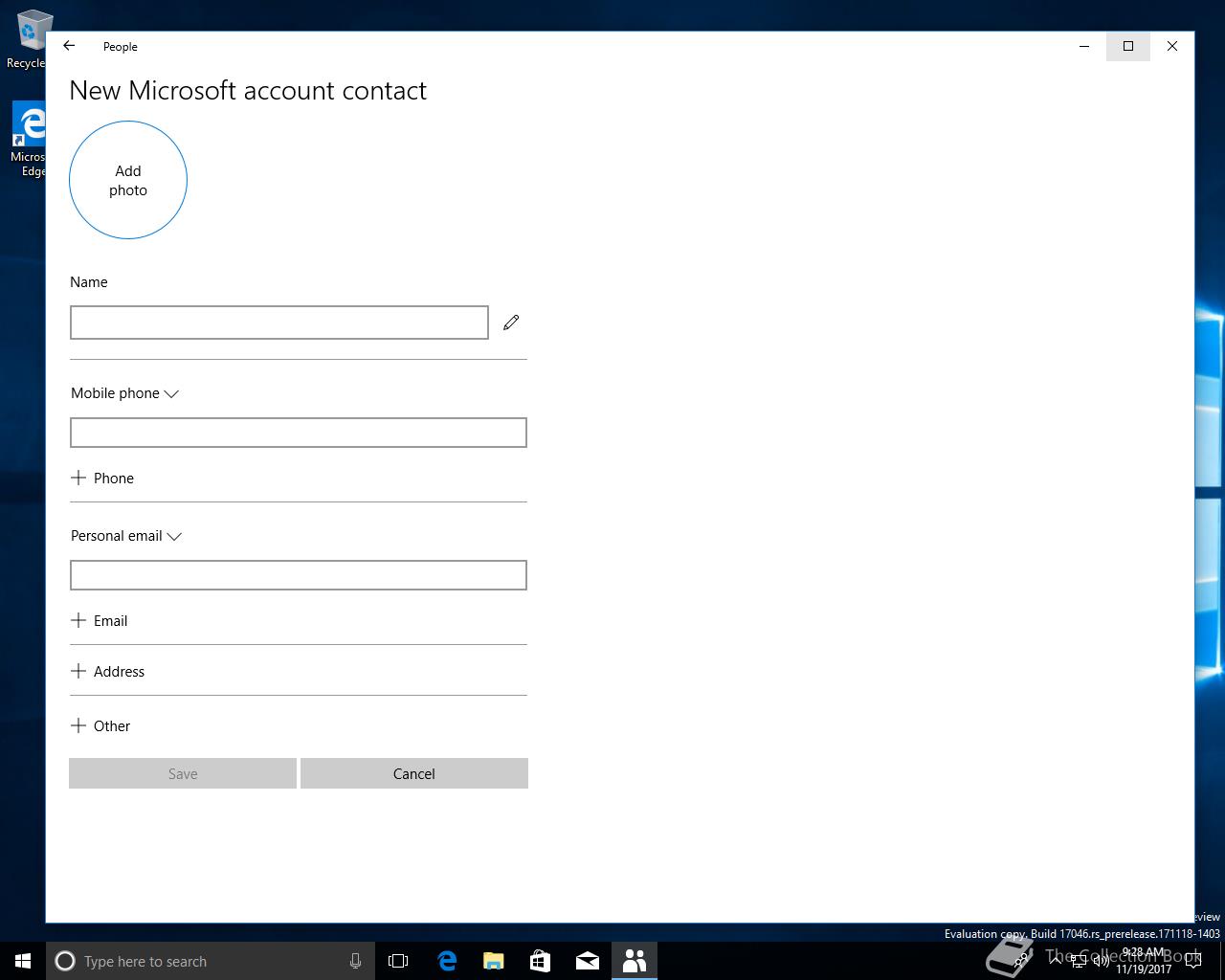Open File Explorer from taskbar
The height and width of the screenshot is (980, 1225).
point(494,961)
